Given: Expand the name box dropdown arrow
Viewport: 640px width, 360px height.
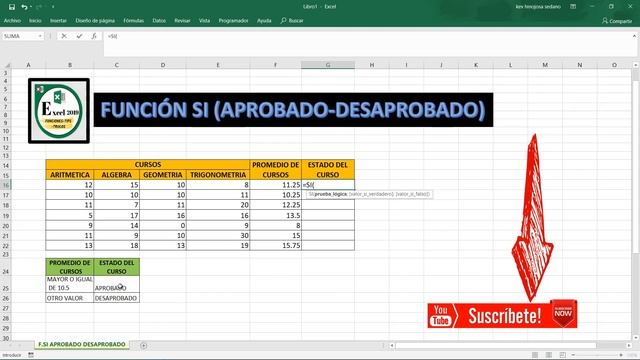Looking at the screenshot, I should [40, 36].
